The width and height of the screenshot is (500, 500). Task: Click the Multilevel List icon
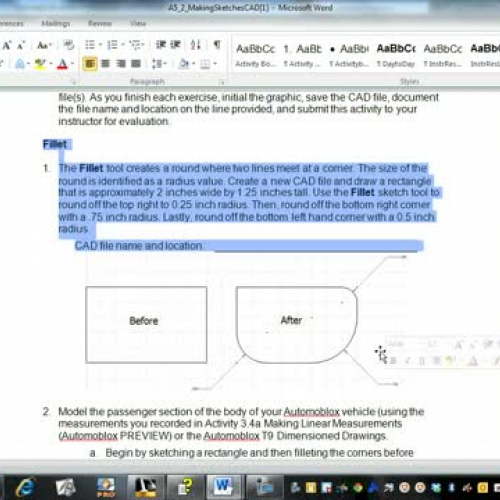click(x=137, y=45)
